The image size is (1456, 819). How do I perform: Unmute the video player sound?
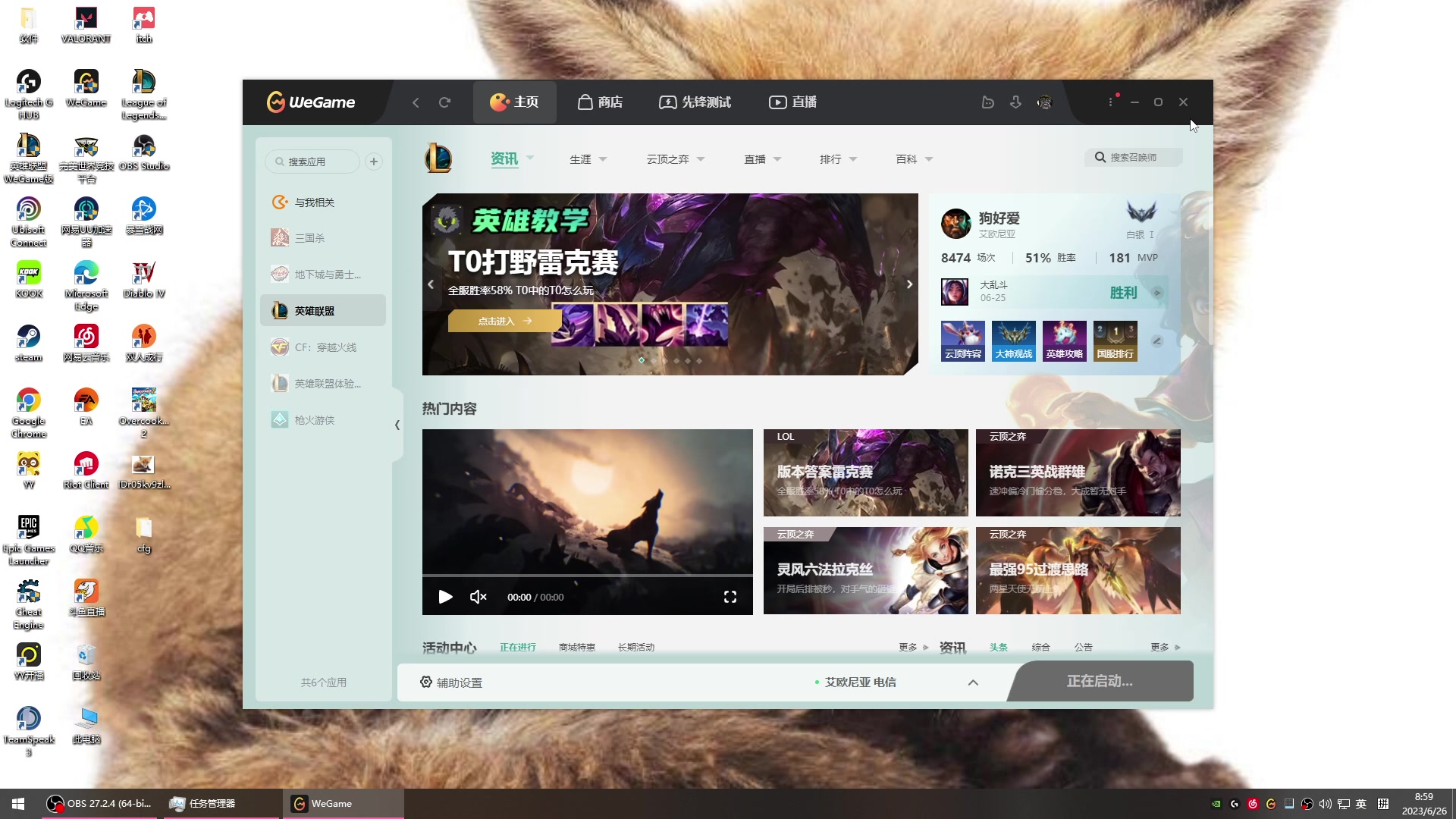click(478, 597)
